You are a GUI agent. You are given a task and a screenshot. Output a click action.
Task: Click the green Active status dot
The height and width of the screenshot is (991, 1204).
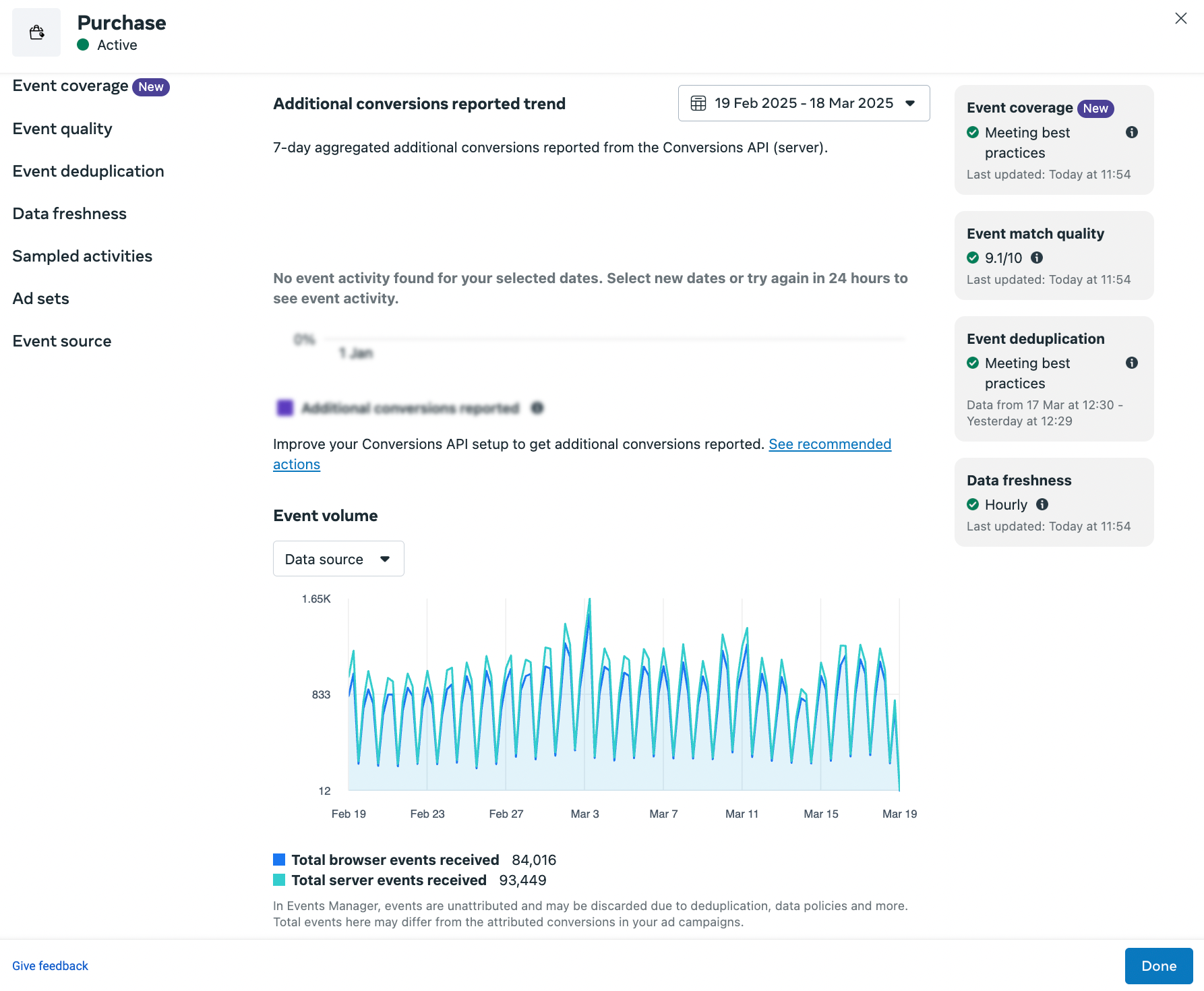pyautogui.click(x=83, y=45)
